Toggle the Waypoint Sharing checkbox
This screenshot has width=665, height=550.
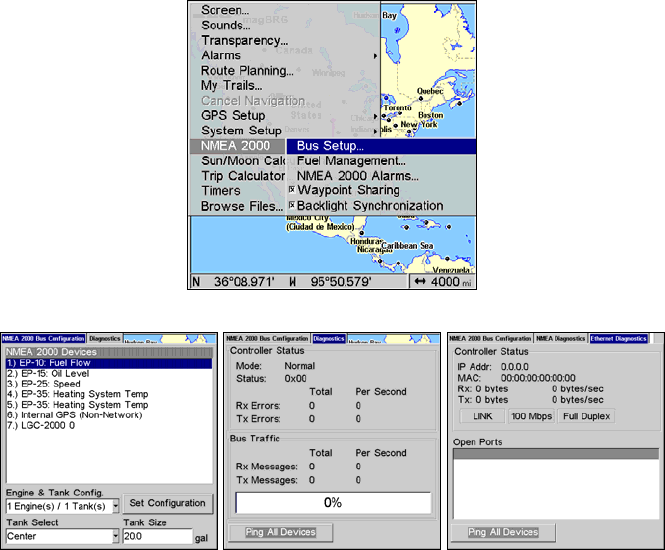pyautogui.click(x=292, y=190)
